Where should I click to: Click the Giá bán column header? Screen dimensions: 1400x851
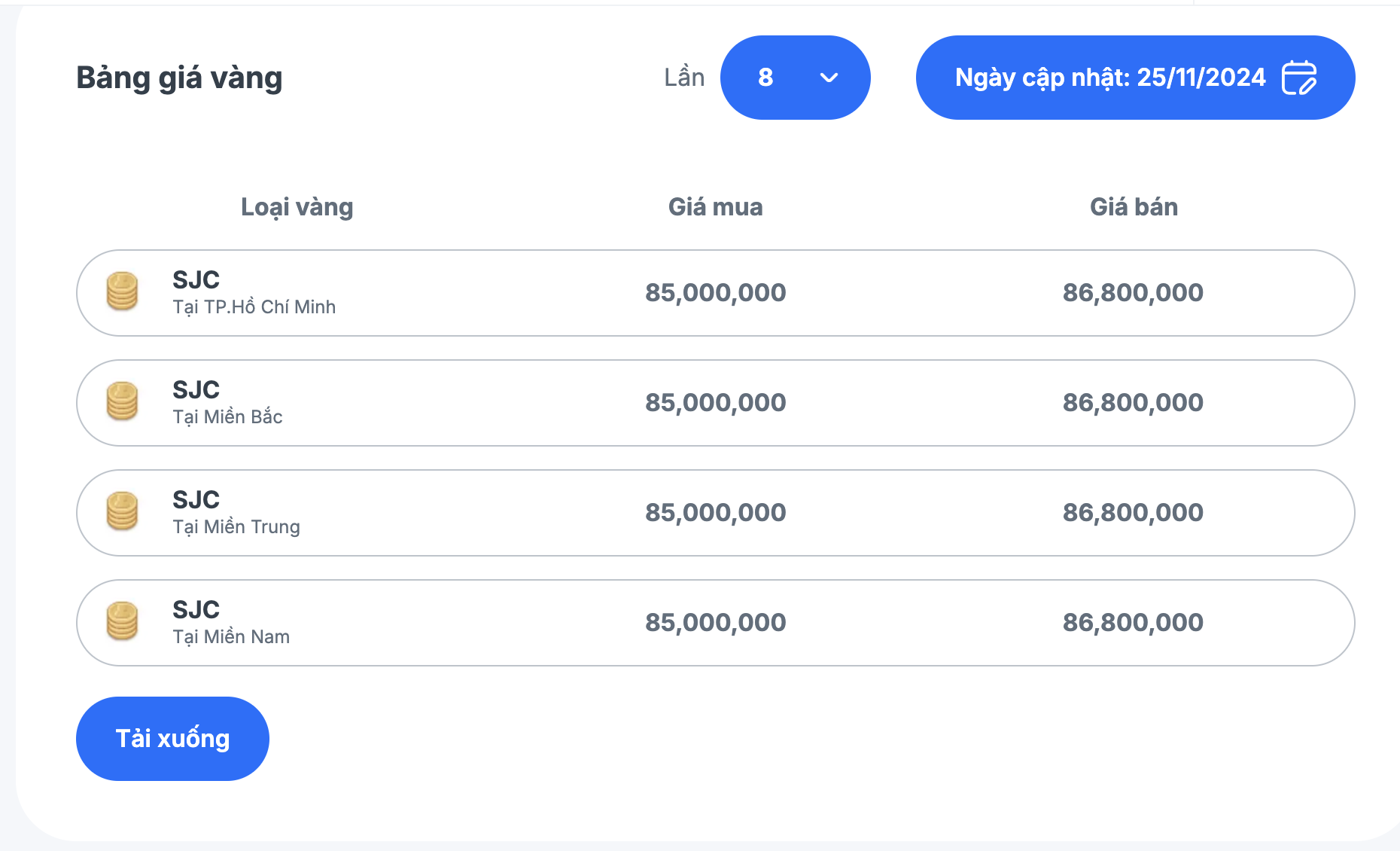1134,207
